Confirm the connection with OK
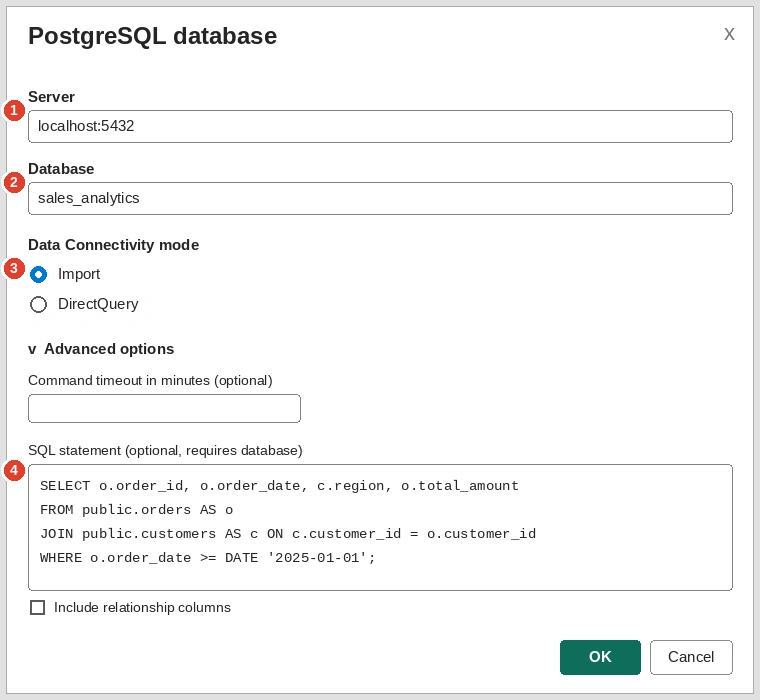The height and width of the screenshot is (700, 760). click(x=600, y=657)
